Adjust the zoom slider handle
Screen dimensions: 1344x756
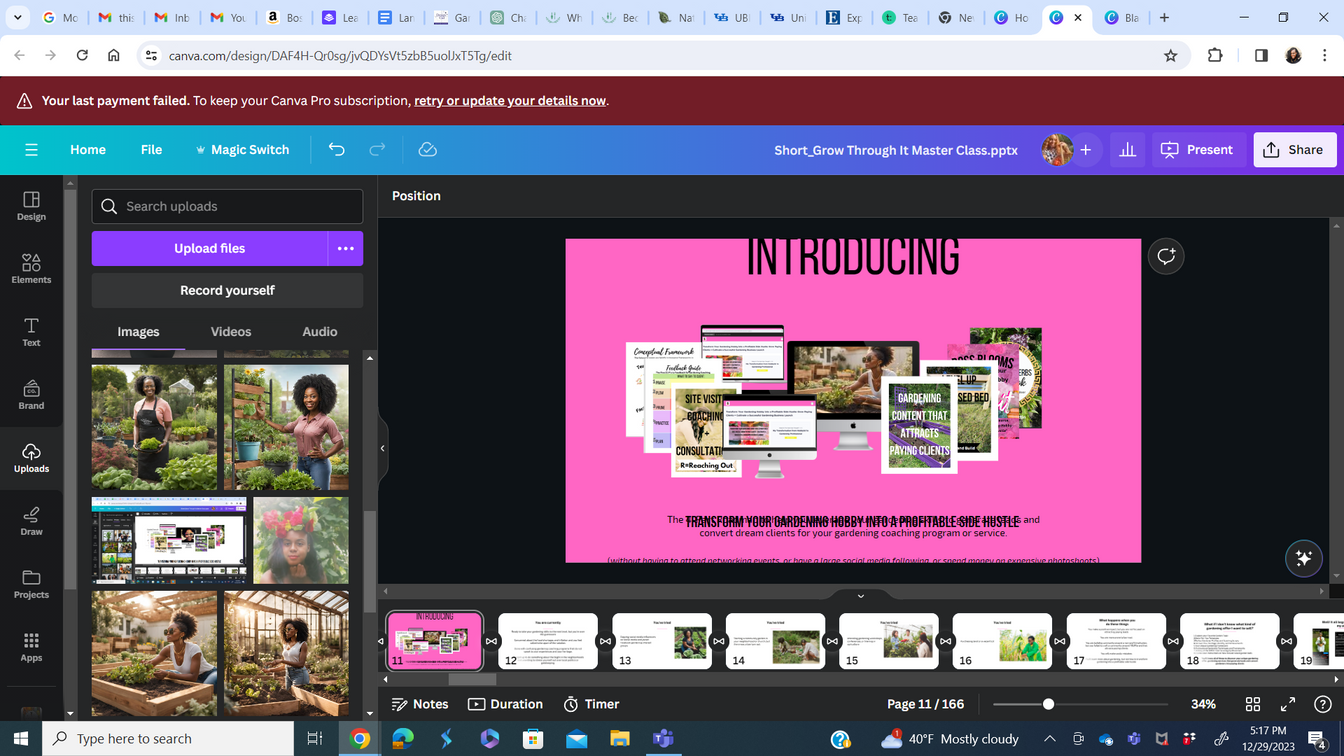(x=1048, y=704)
